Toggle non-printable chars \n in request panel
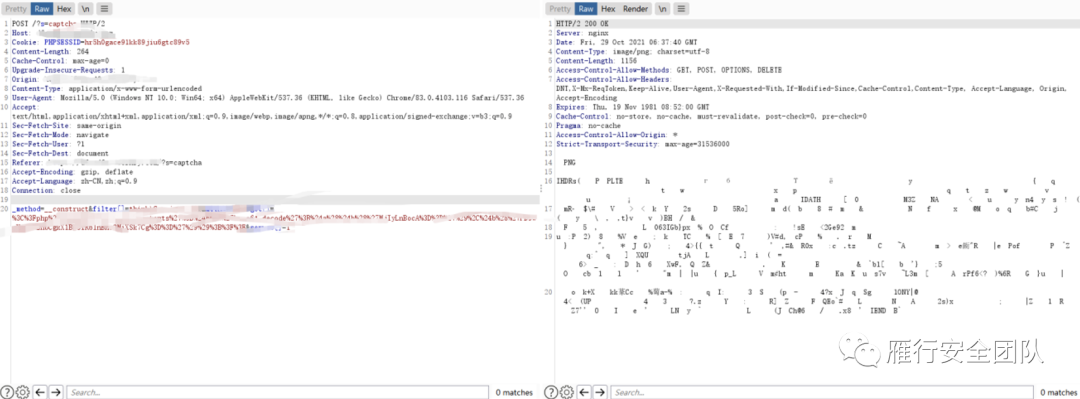The width and height of the screenshot is (1080, 399). tap(85, 9)
